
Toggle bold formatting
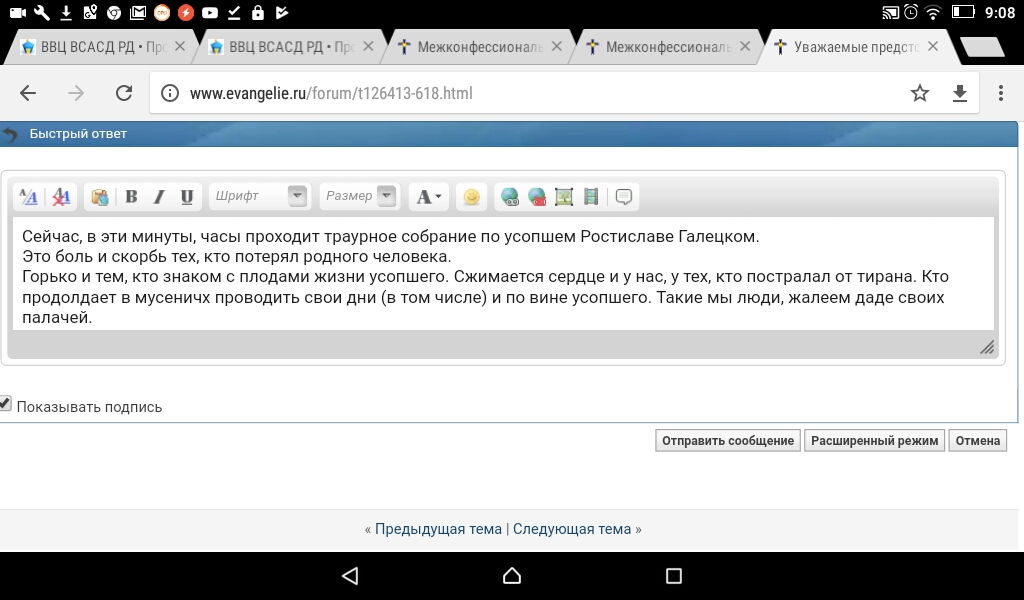[x=131, y=197]
